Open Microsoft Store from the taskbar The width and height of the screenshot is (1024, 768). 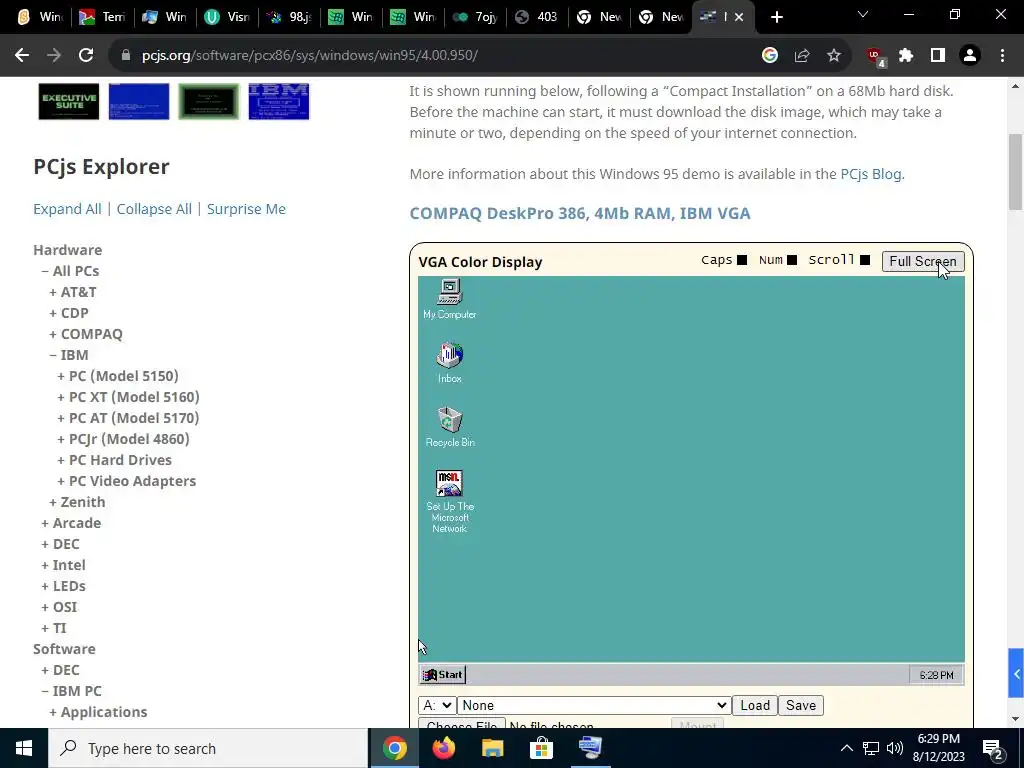(x=541, y=748)
